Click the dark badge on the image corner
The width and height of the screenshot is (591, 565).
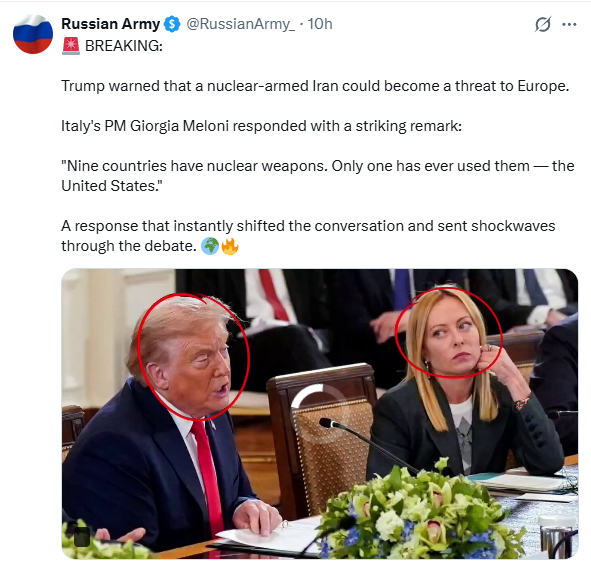pos(81,536)
